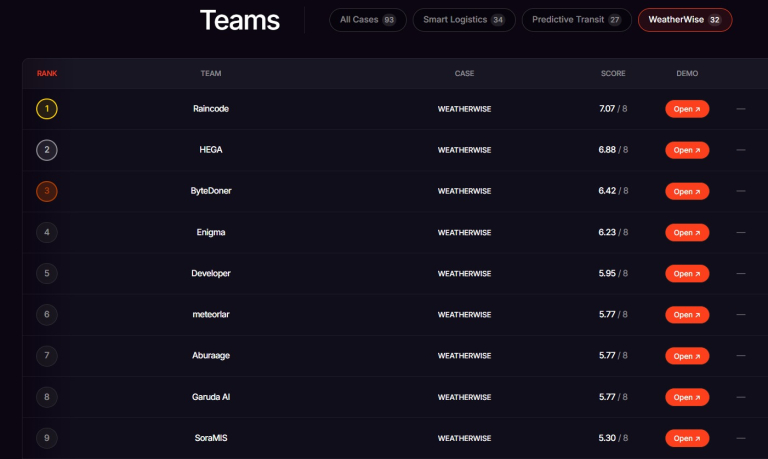Click the rank 9 badge icon
Screen dimensions: 768x459
46,438
